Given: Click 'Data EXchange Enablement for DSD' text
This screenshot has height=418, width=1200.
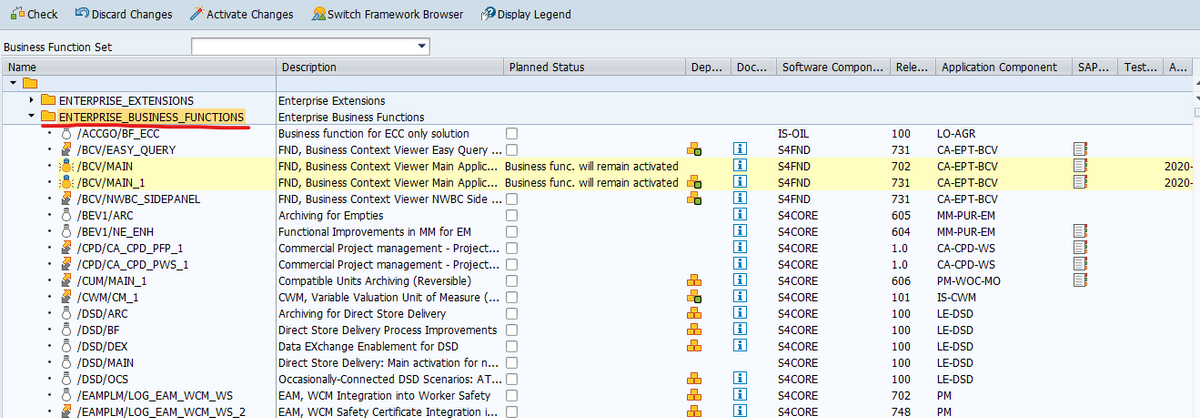Looking at the screenshot, I should pyautogui.click(x=372, y=346).
